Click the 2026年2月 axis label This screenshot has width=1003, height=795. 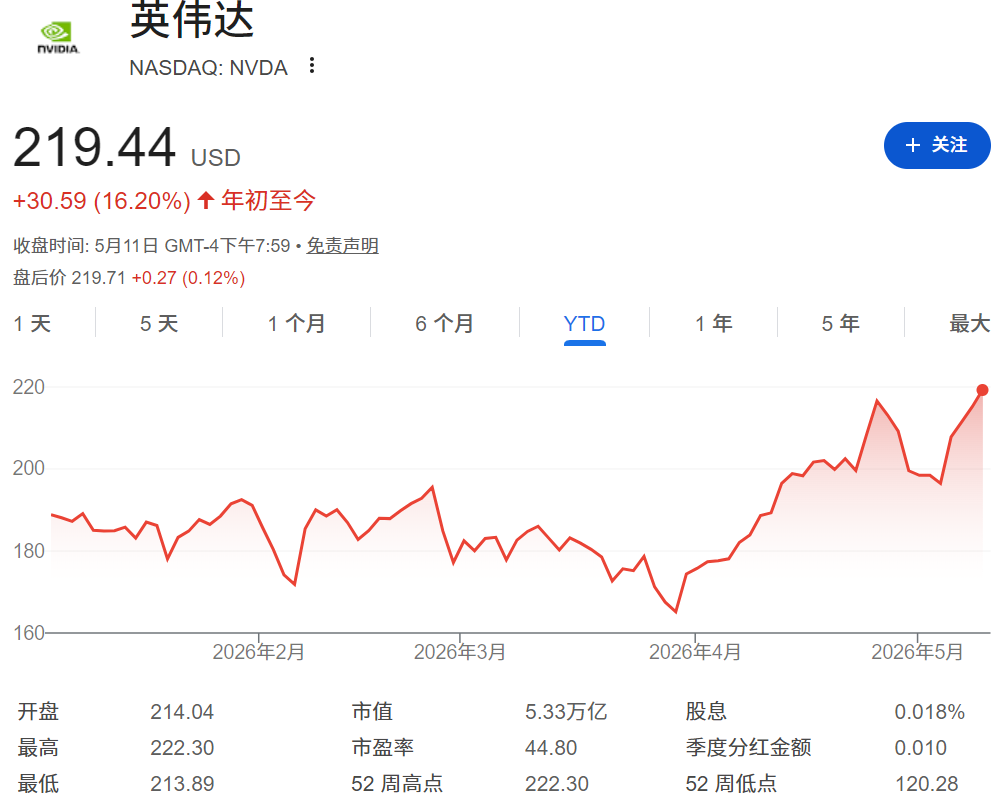click(x=258, y=652)
